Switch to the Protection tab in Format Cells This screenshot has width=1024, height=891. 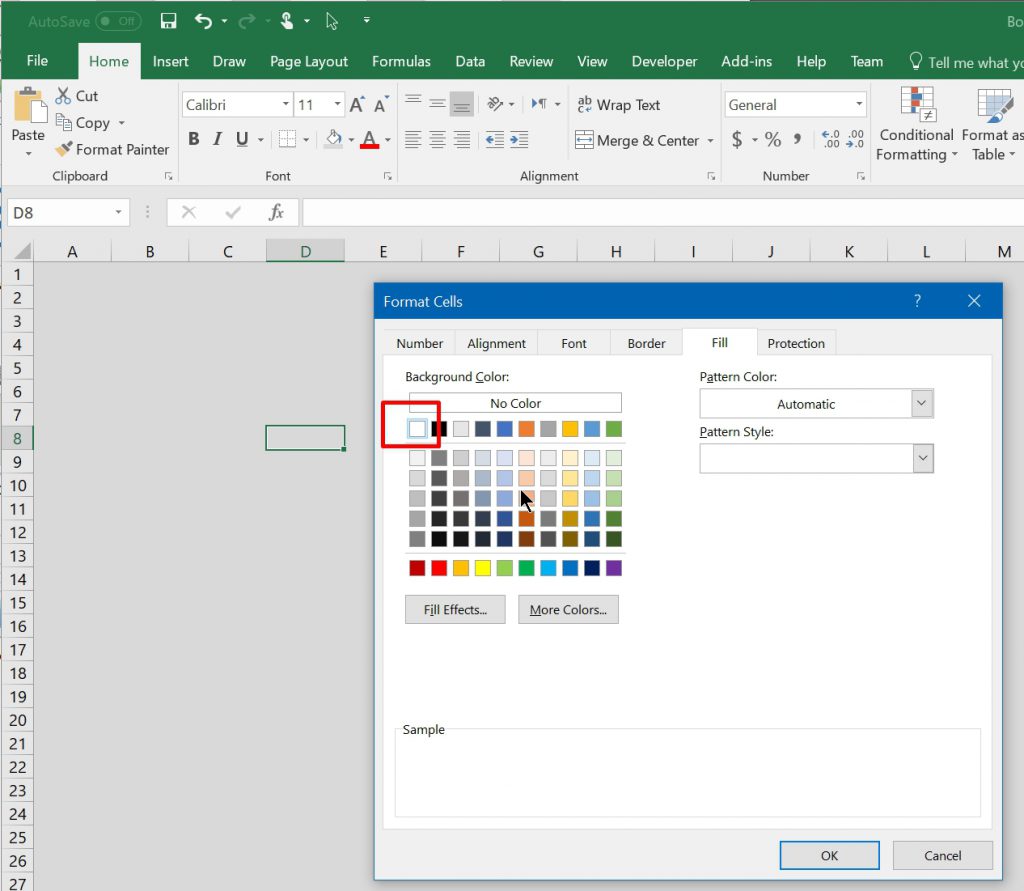(x=795, y=343)
